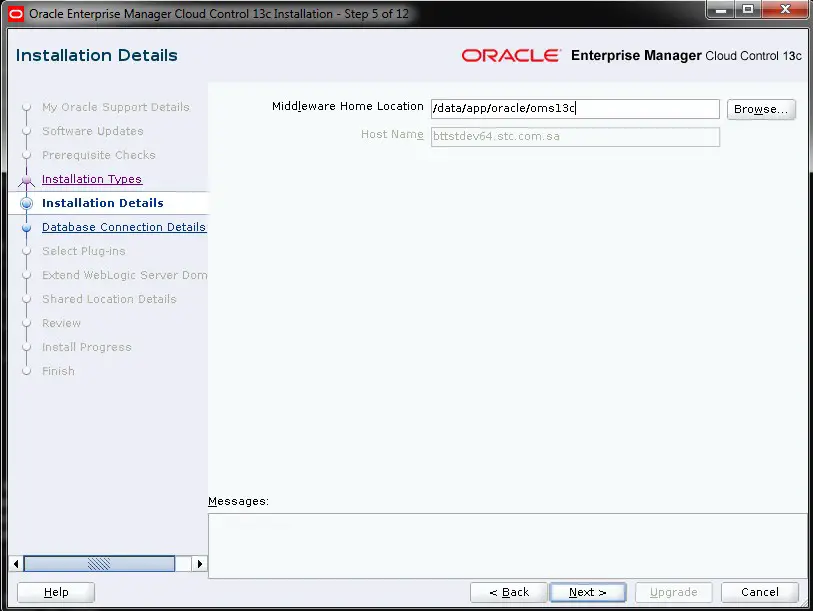Click the Installation Details step bullet icon
813x611 pixels.
[26, 203]
